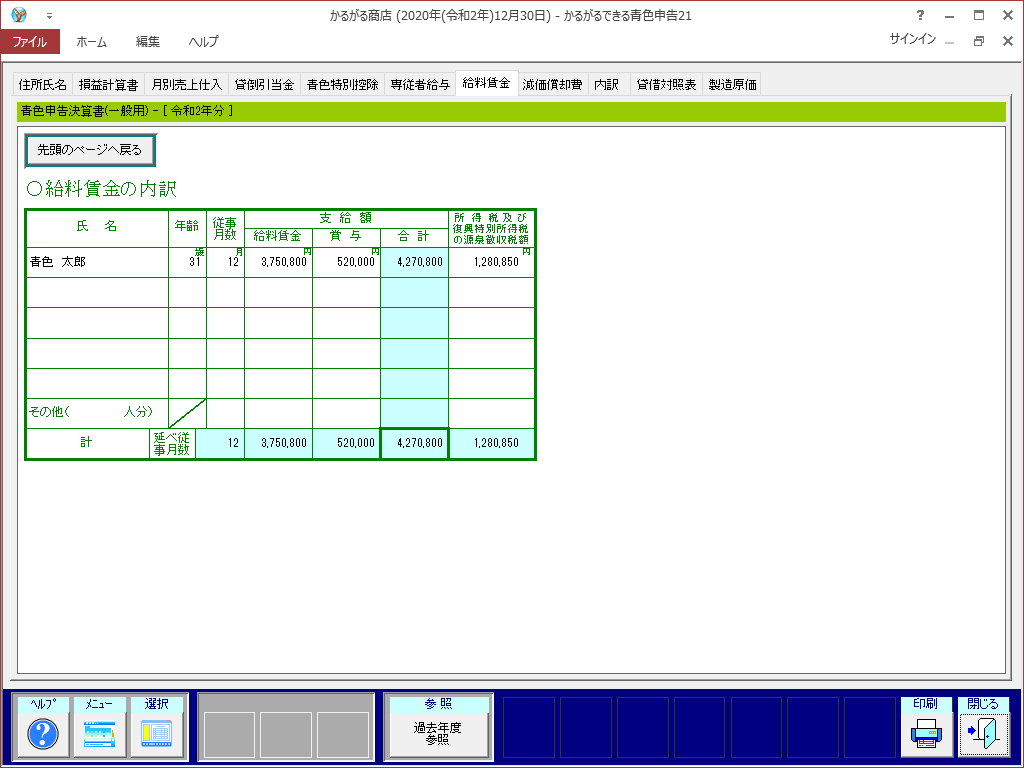Switch to the 貸倒引当金 tab
This screenshot has width=1024, height=768.
[x=264, y=84]
